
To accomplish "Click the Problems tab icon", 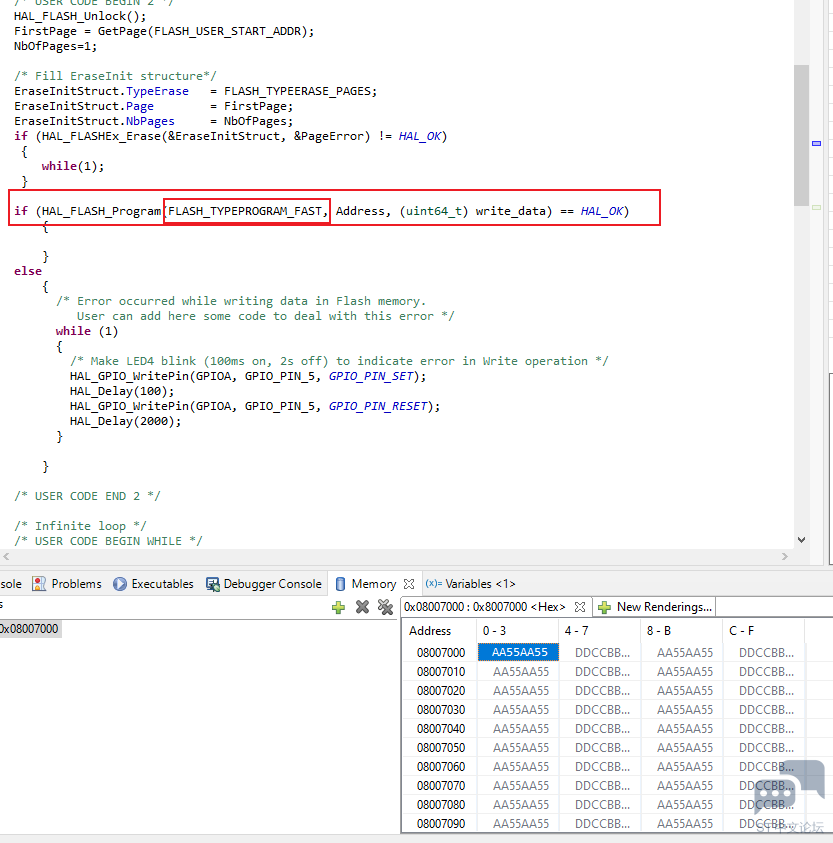I will point(39,584).
